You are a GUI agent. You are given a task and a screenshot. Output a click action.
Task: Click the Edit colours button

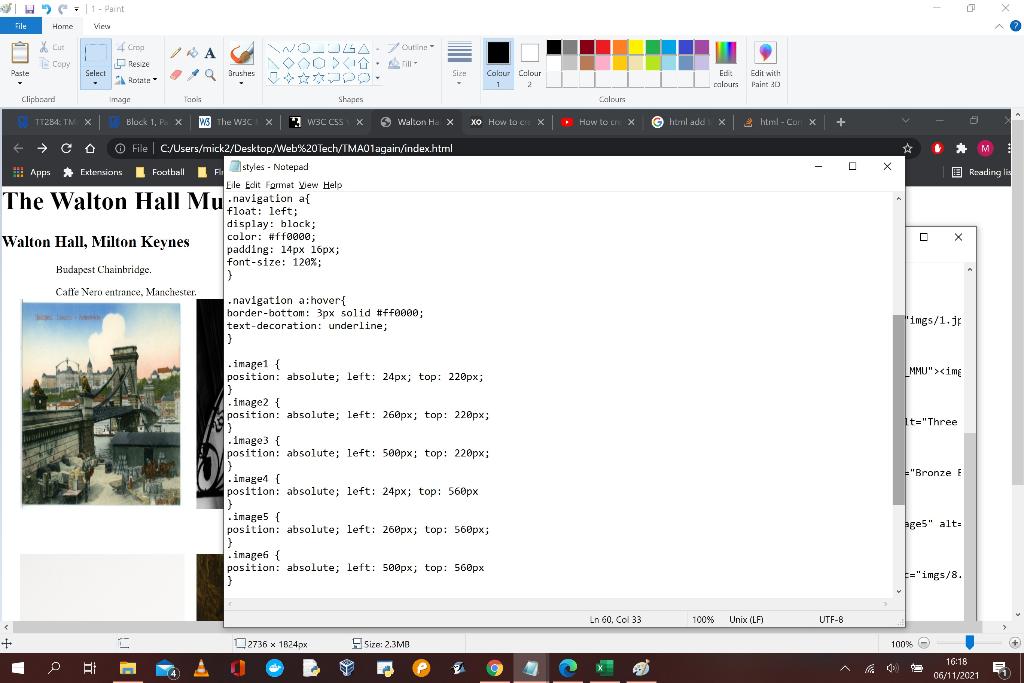[725, 60]
